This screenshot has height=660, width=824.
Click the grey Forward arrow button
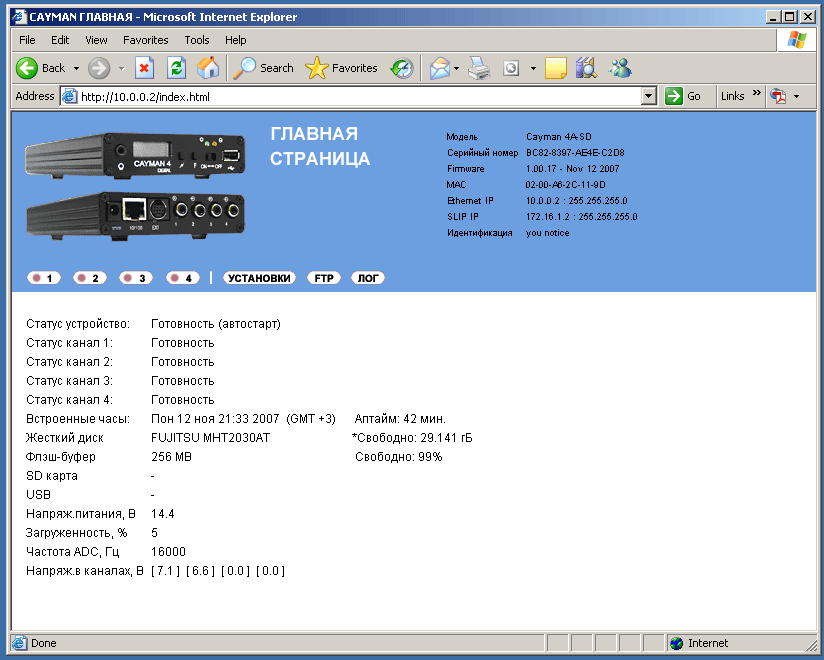point(99,68)
